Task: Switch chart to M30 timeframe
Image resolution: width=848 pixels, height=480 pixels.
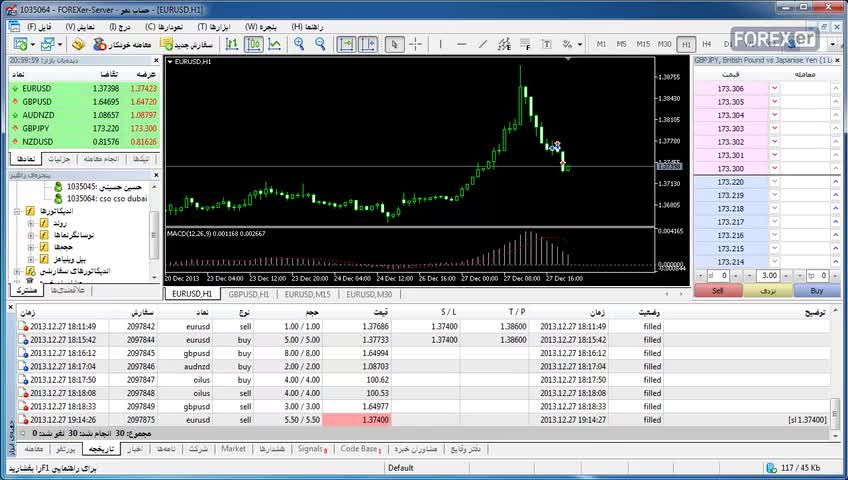Action: coord(665,44)
